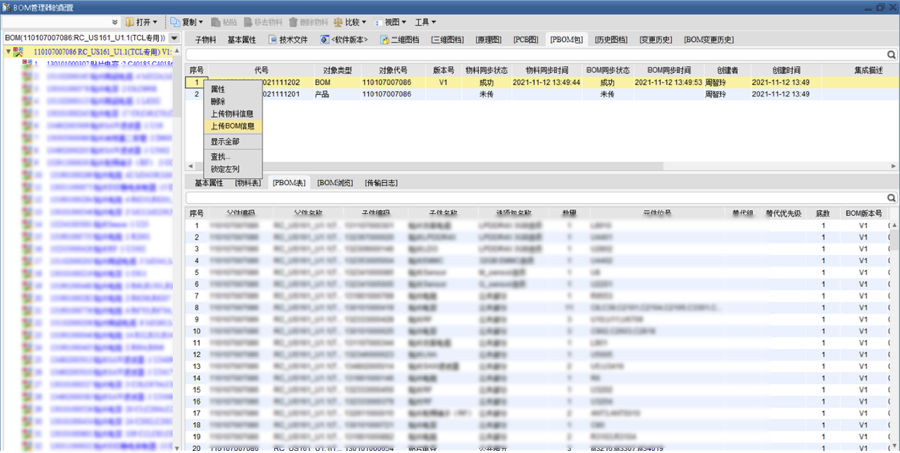This screenshot has width=900, height=453.
Task: Click row number 1 in the upper table
Action: [x=196, y=82]
